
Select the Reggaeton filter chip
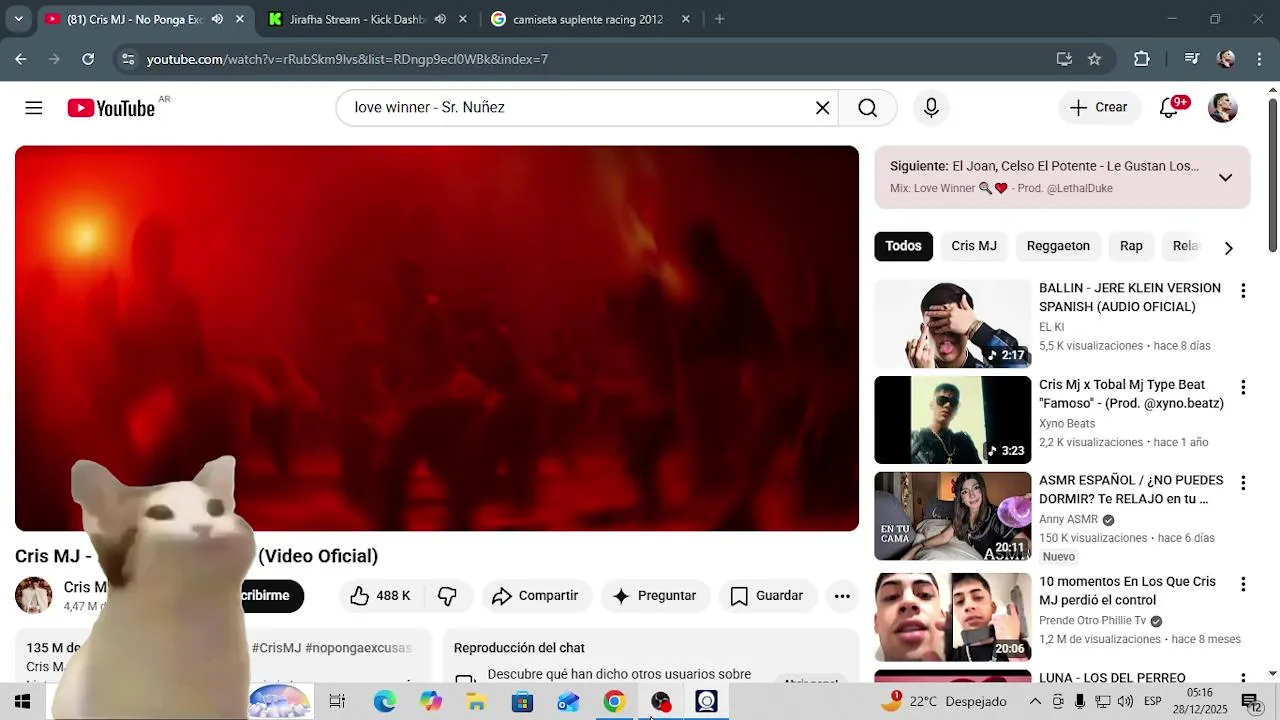1058,246
